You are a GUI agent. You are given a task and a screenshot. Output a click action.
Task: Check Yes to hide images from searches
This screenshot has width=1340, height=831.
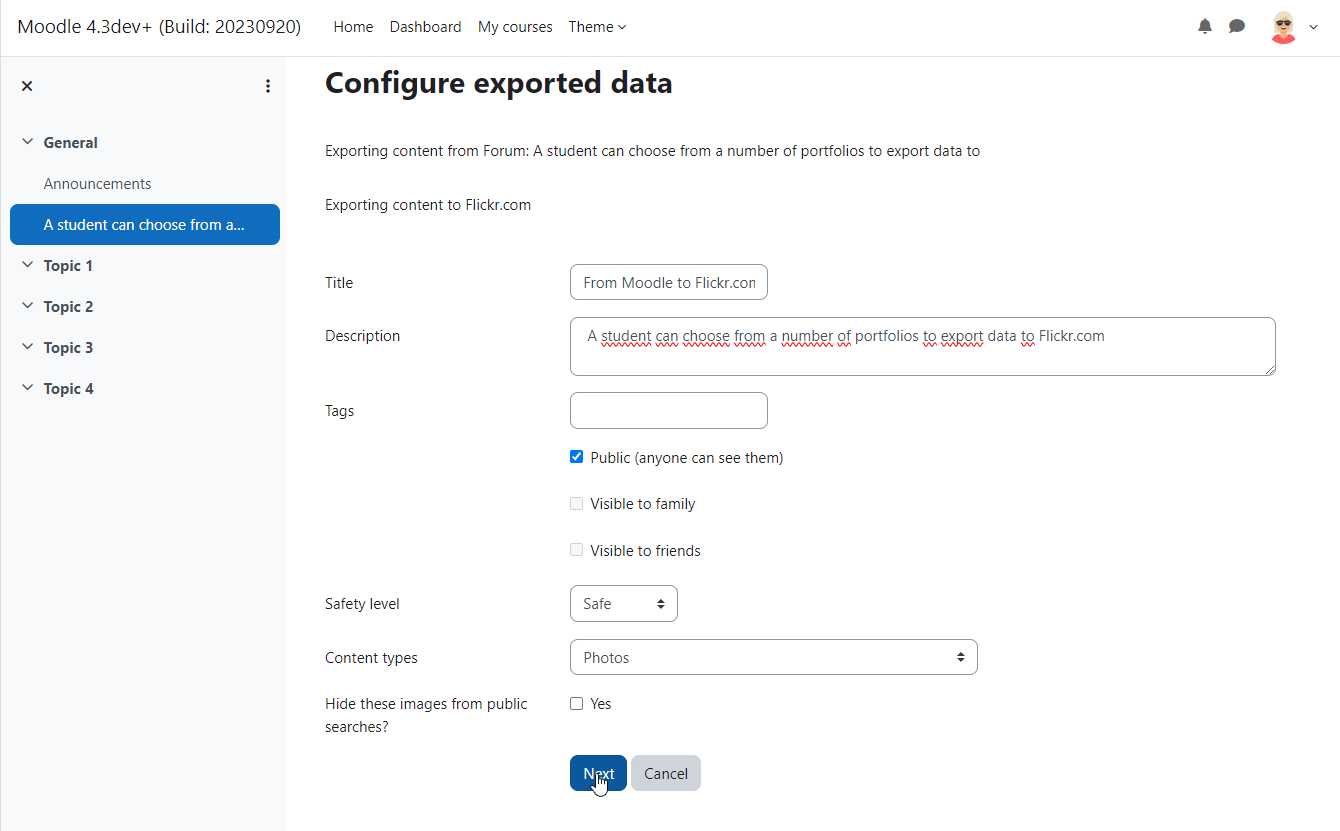[576, 704]
